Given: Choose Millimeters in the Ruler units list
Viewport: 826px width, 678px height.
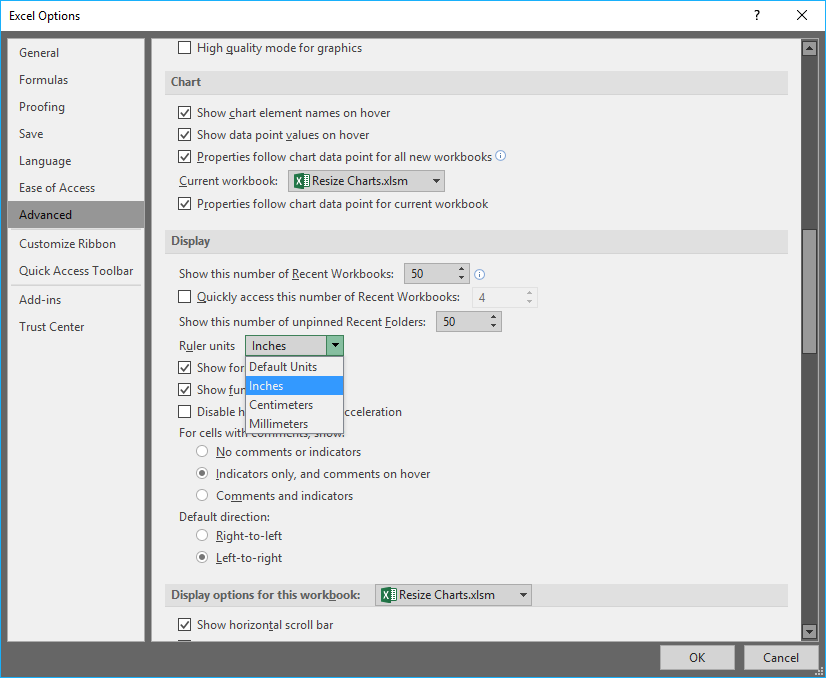Looking at the screenshot, I should click(294, 424).
